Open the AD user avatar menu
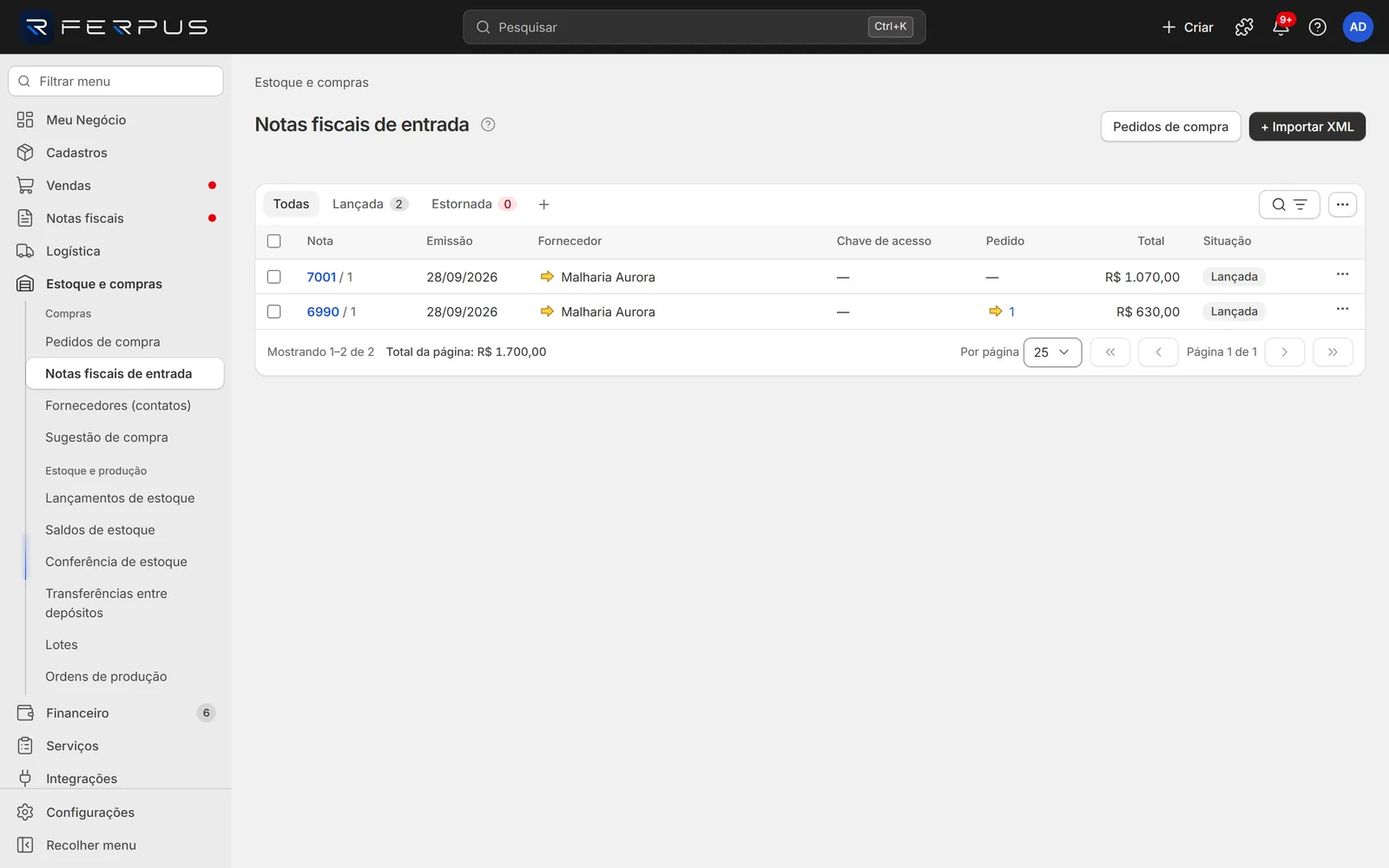This screenshot has height=868, width=1389. coord(1358,27)
